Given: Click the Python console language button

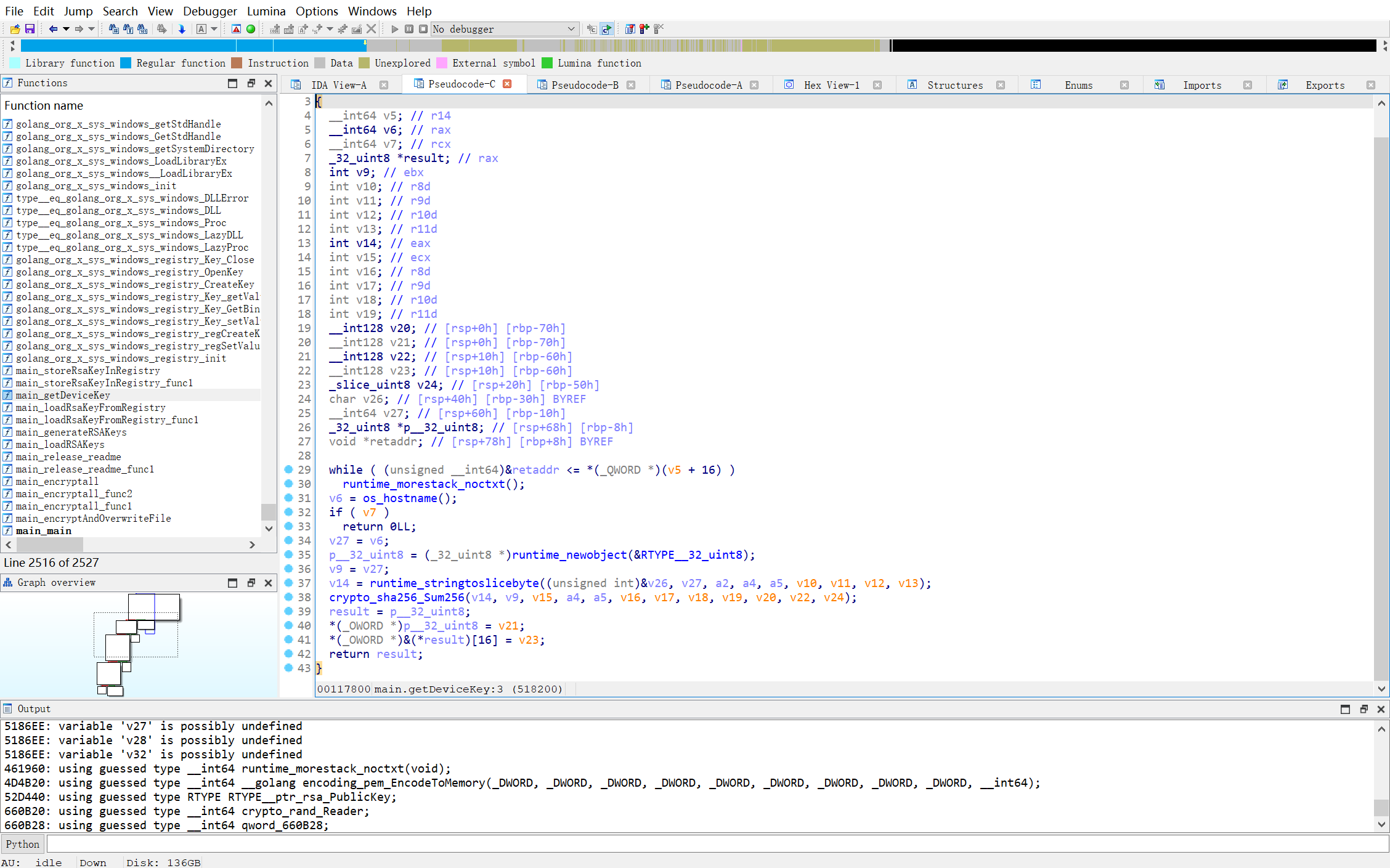Looking at the screenshot, I should pos(23,844).
